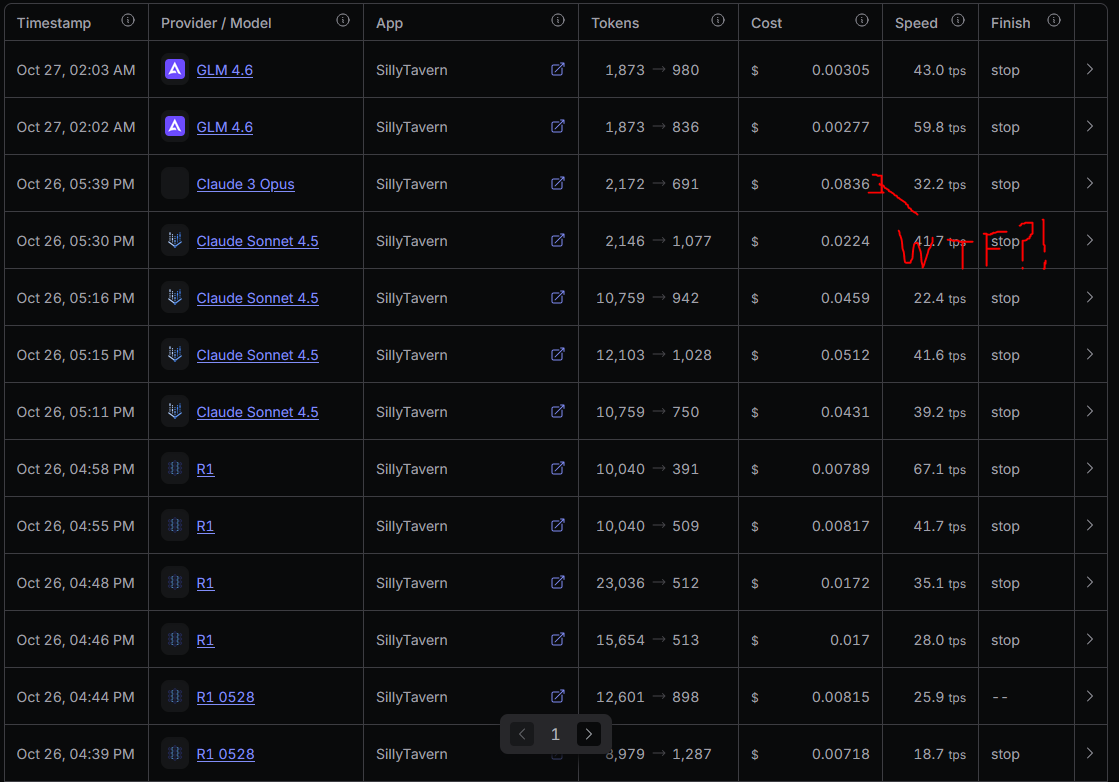The image size is (1119, 782).
Task: Expand details chevron for 05:16 PM row
Action: pyautogui.click(x=1090, y=298)
